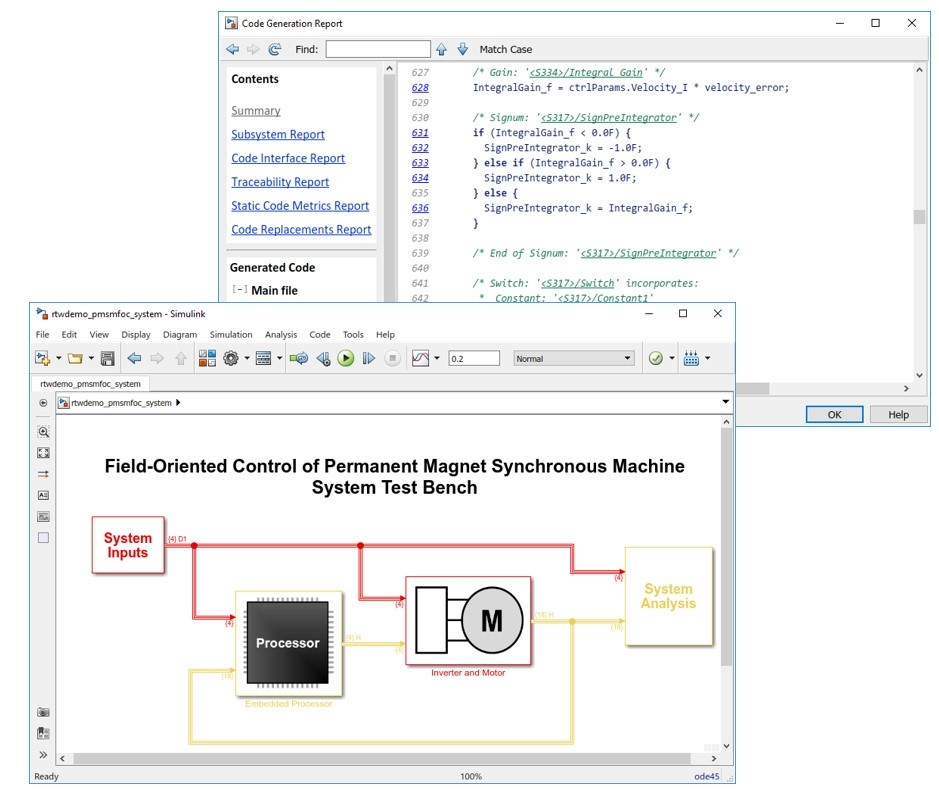Click the Update Diagram icon
The width and height of the screenshot is (939, 790).
(x=298, y=358)
